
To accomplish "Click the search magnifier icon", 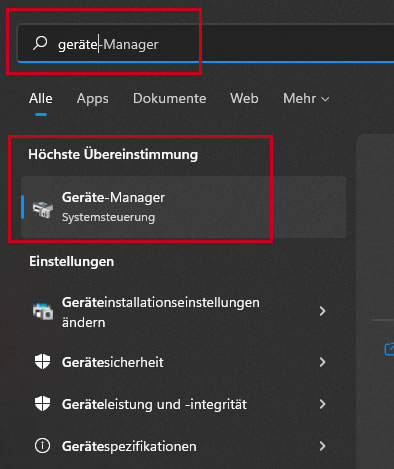I will point(40,43).
